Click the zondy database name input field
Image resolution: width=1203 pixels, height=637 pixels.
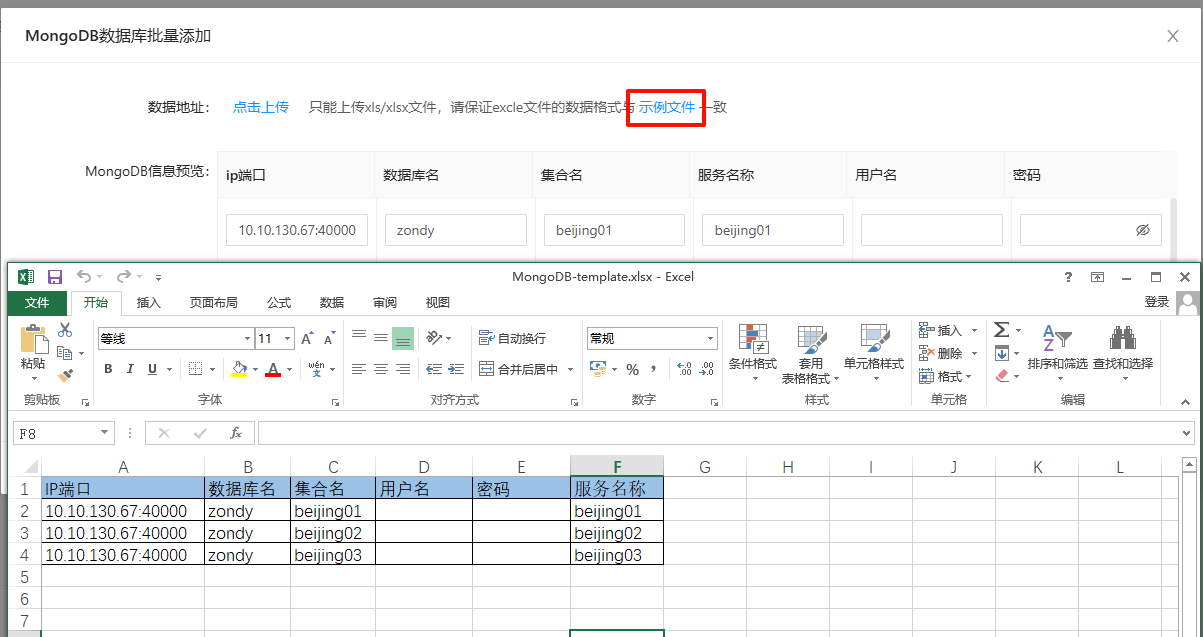(455, 230)
